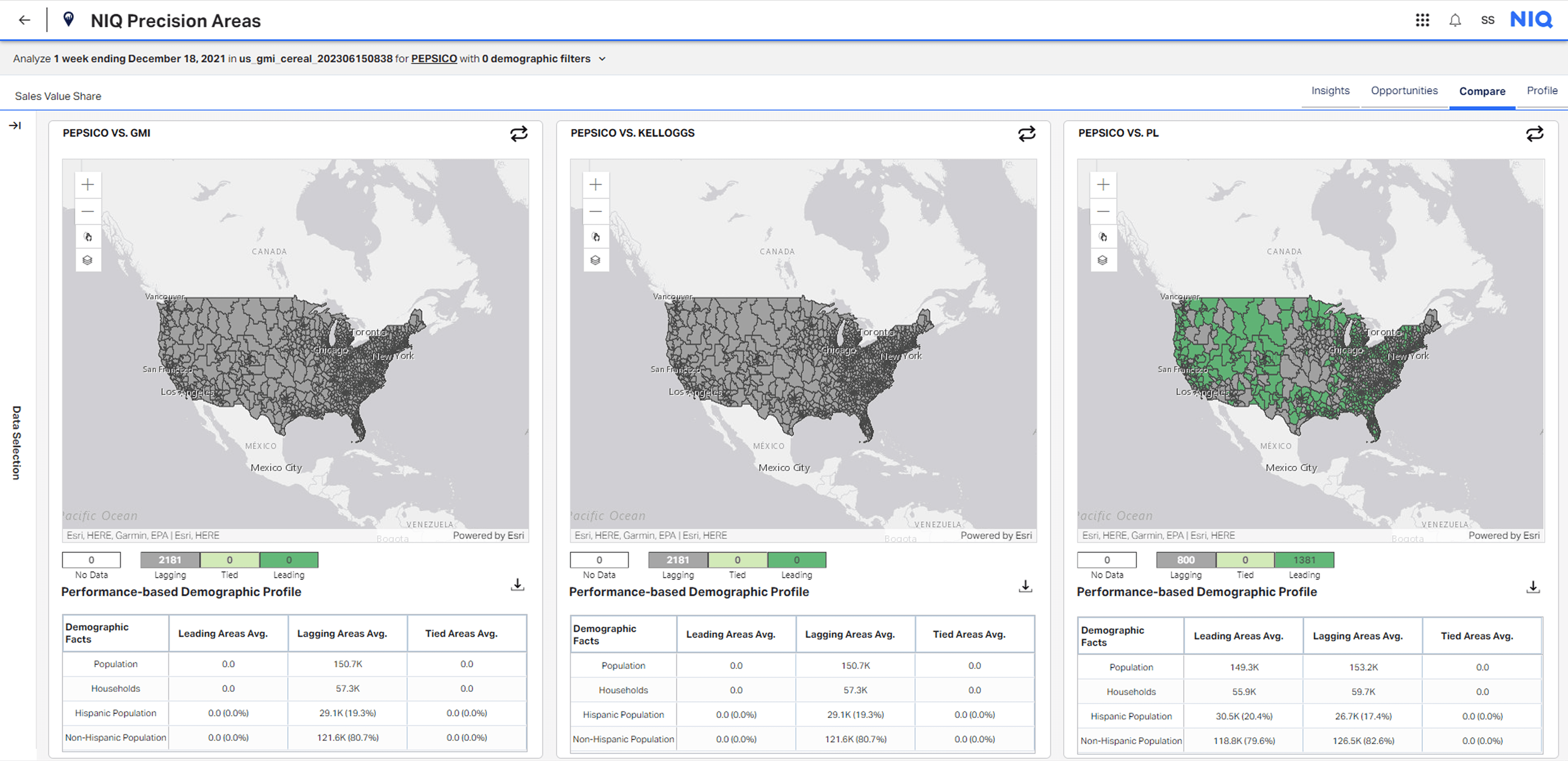The height and width of the screenshot is (761, 1568).
Task: Switch to the Insights tab
Action: [x=1330, y=91]
